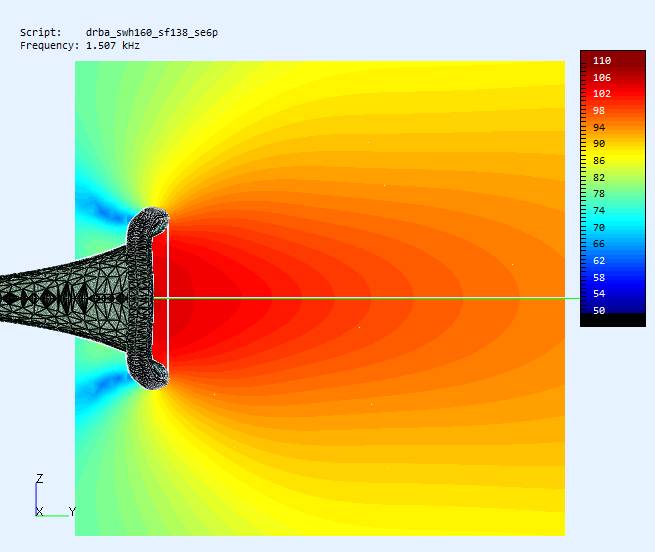Click the 110 value on color scale
The width and height of the screenshot is (655, 552).
click(602, 61)
